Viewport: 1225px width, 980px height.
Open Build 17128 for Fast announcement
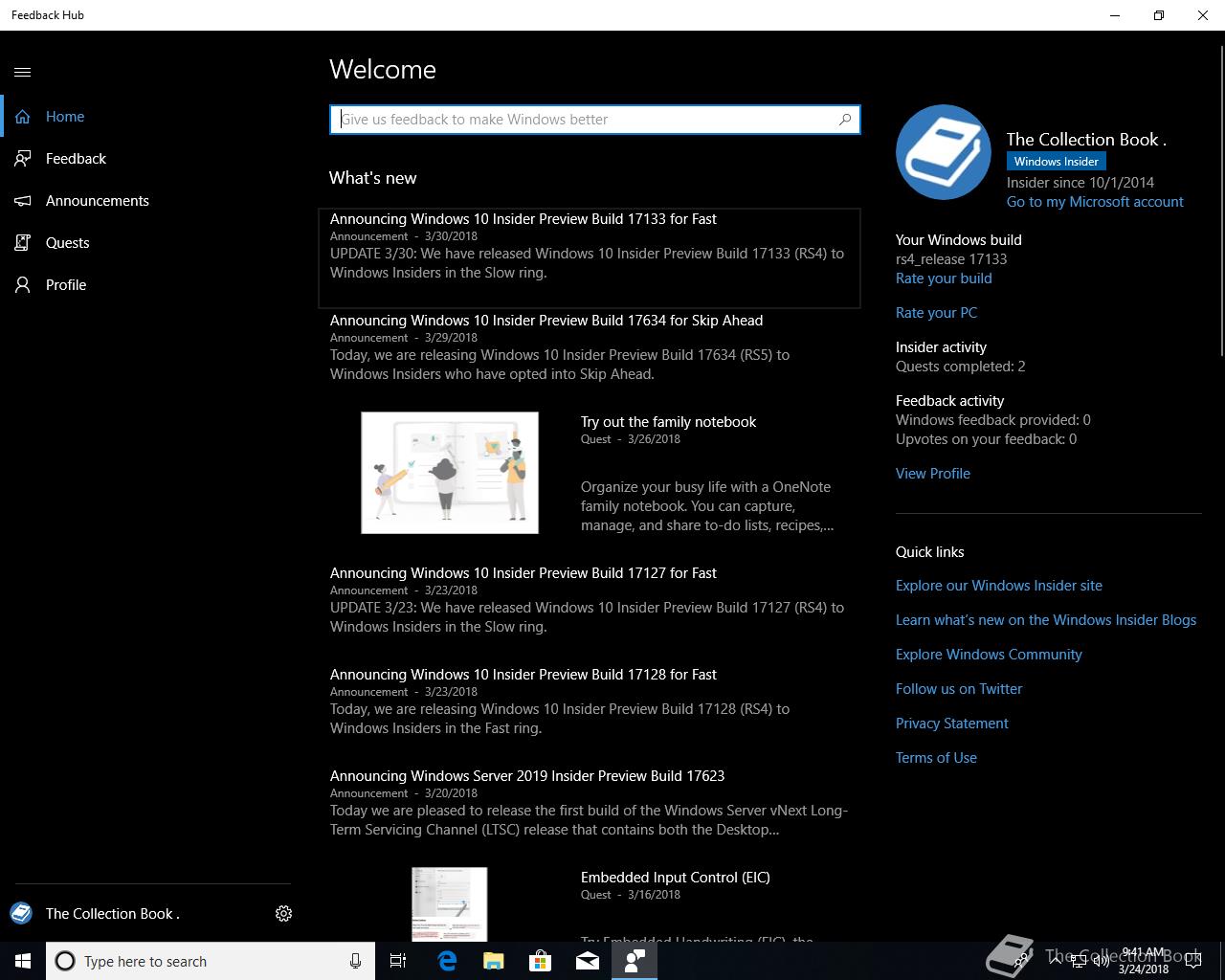pos(590,701)
